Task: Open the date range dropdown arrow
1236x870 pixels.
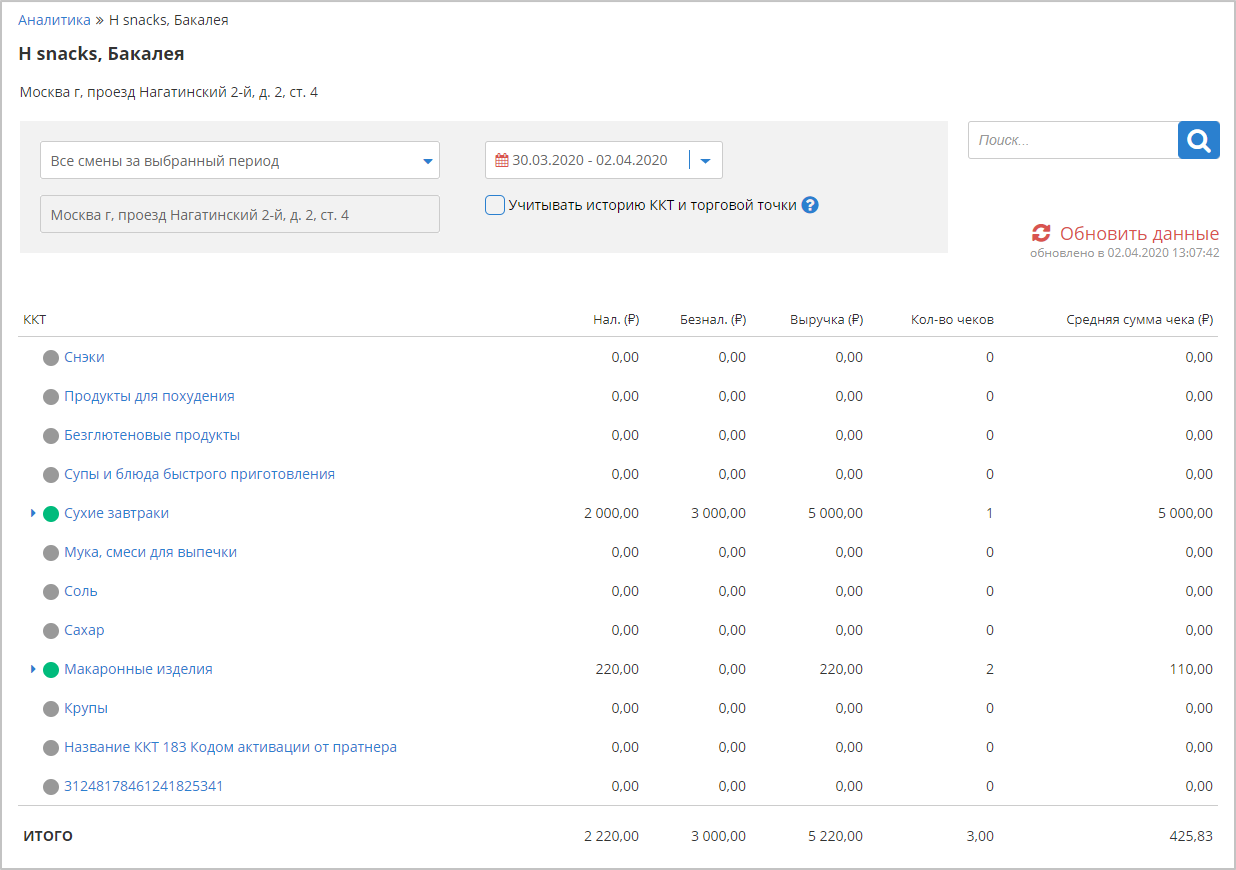Action: tap(705, 160)
